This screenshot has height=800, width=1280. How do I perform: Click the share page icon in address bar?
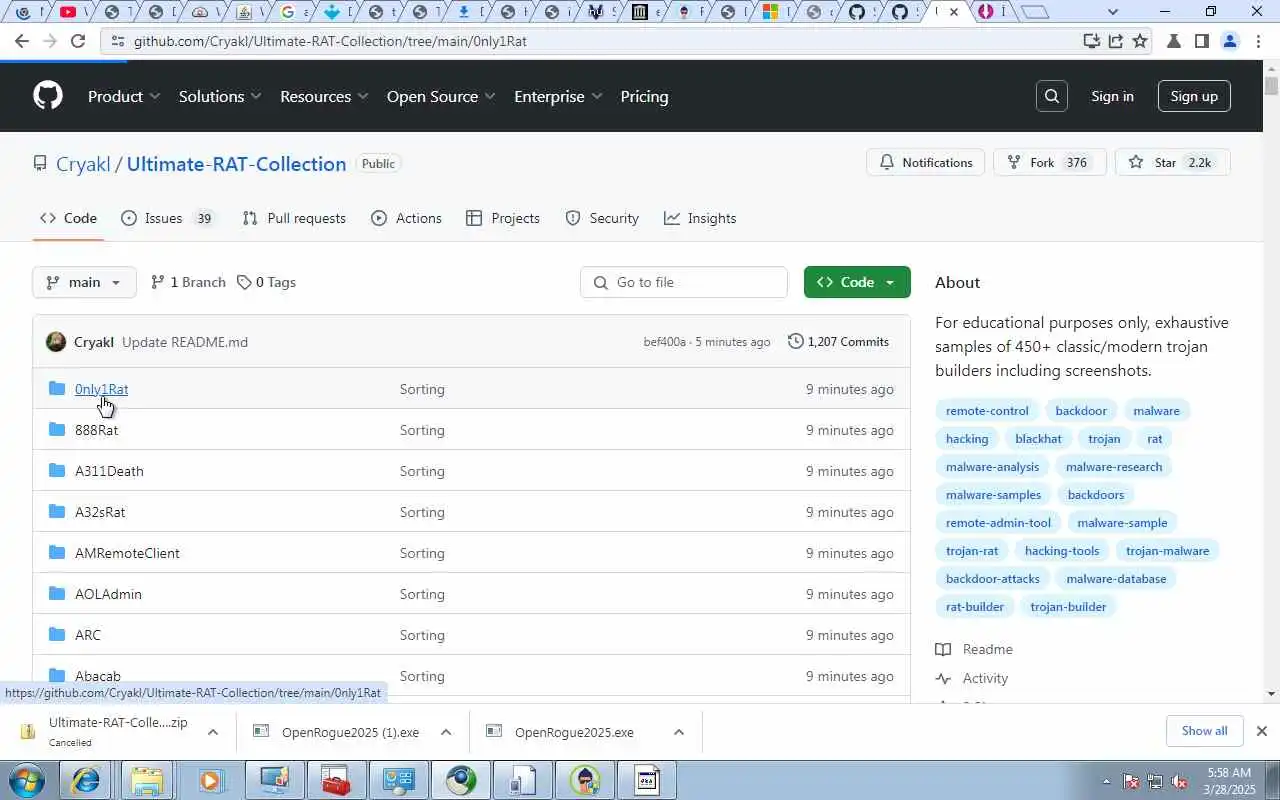pyautogui.click(x=1116, y=41)
